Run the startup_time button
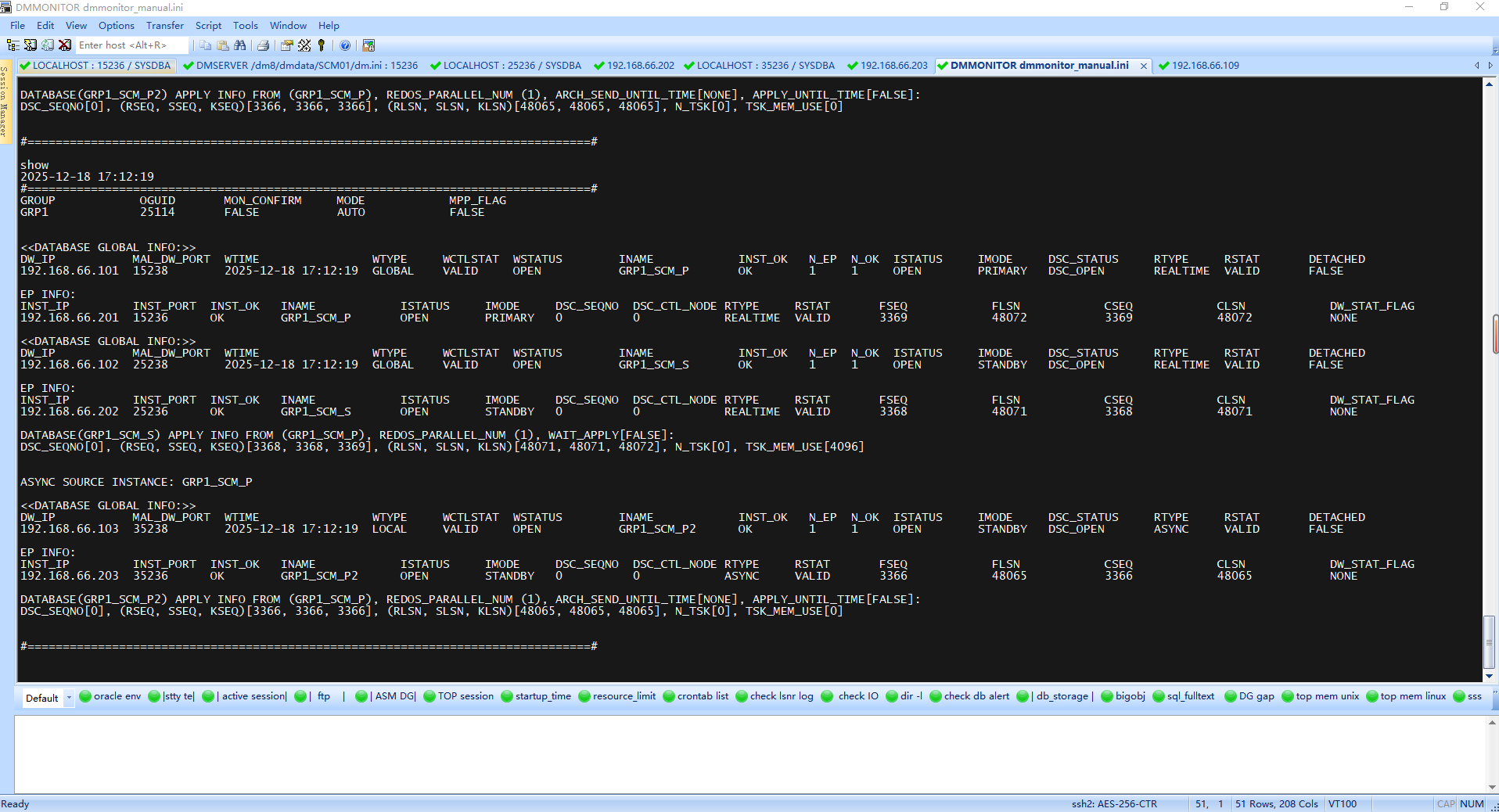1499x812 pixels. click(536, 696)
